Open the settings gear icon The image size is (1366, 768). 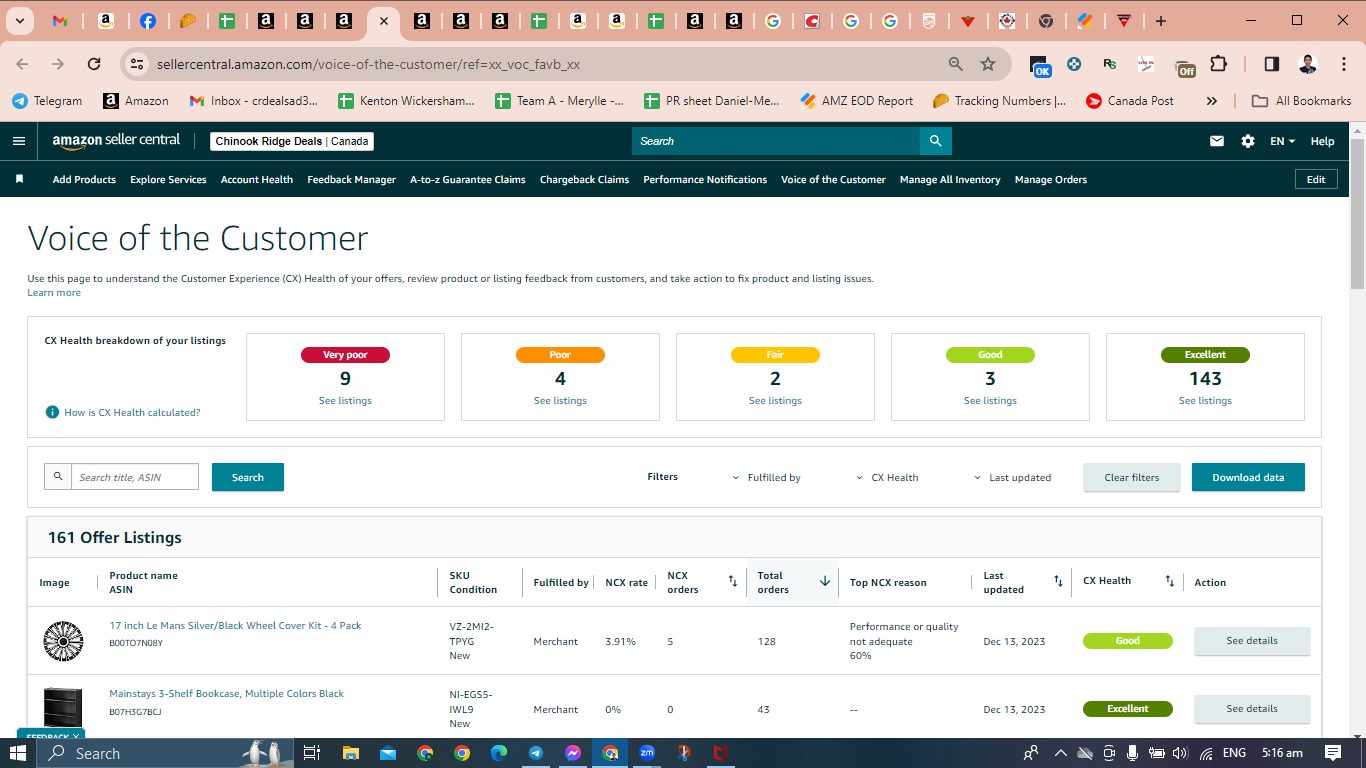1248,141
